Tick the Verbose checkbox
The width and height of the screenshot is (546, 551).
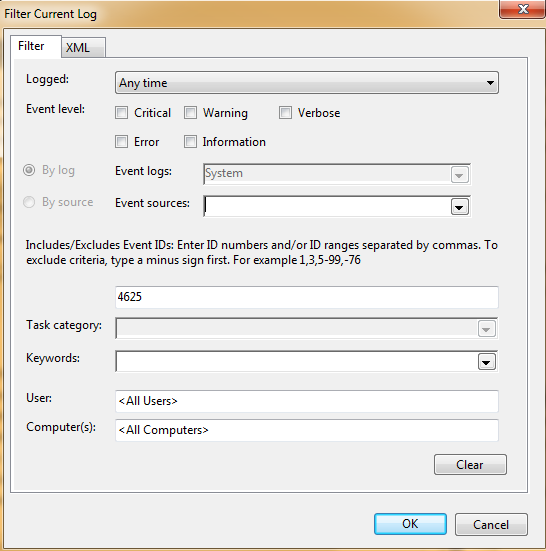tap(285, 113)
